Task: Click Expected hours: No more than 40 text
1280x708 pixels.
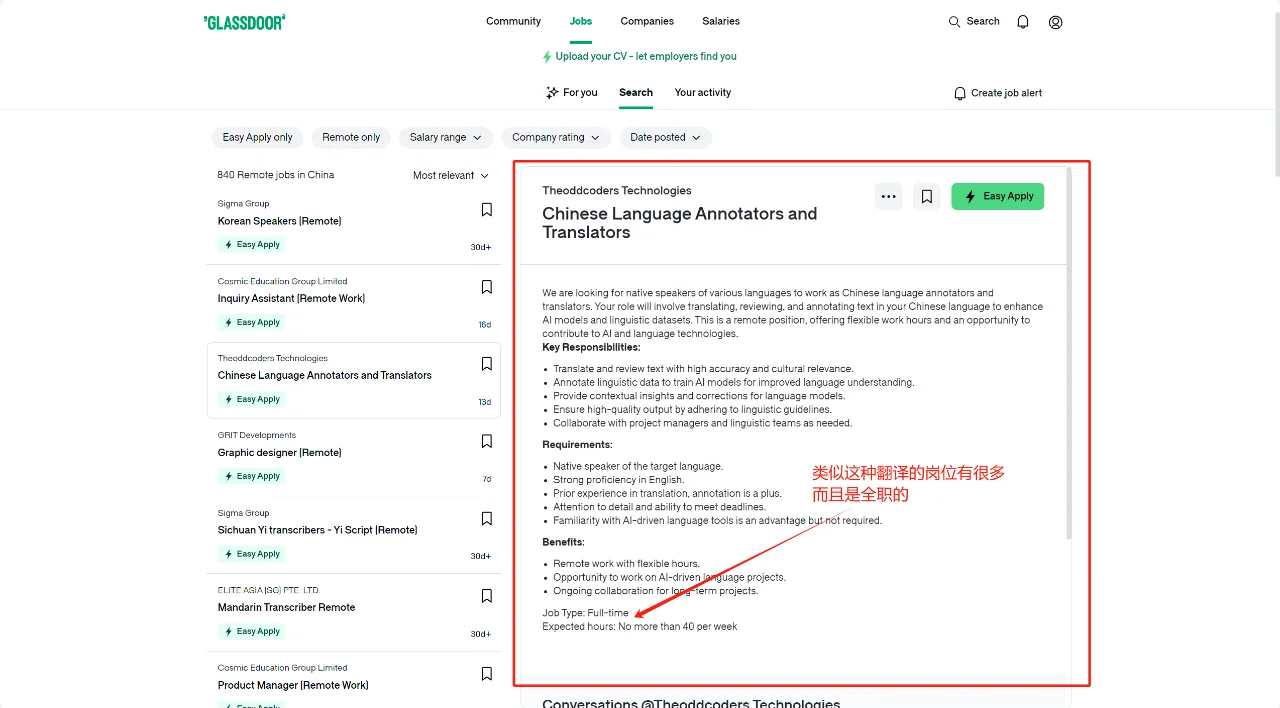Action: tap(639, 627)
